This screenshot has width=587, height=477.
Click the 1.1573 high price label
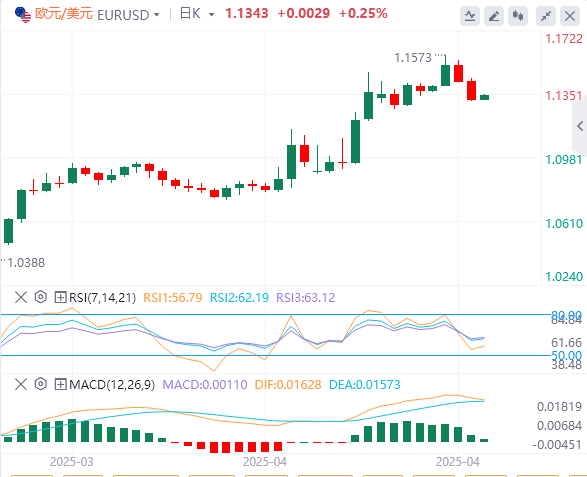413,58
